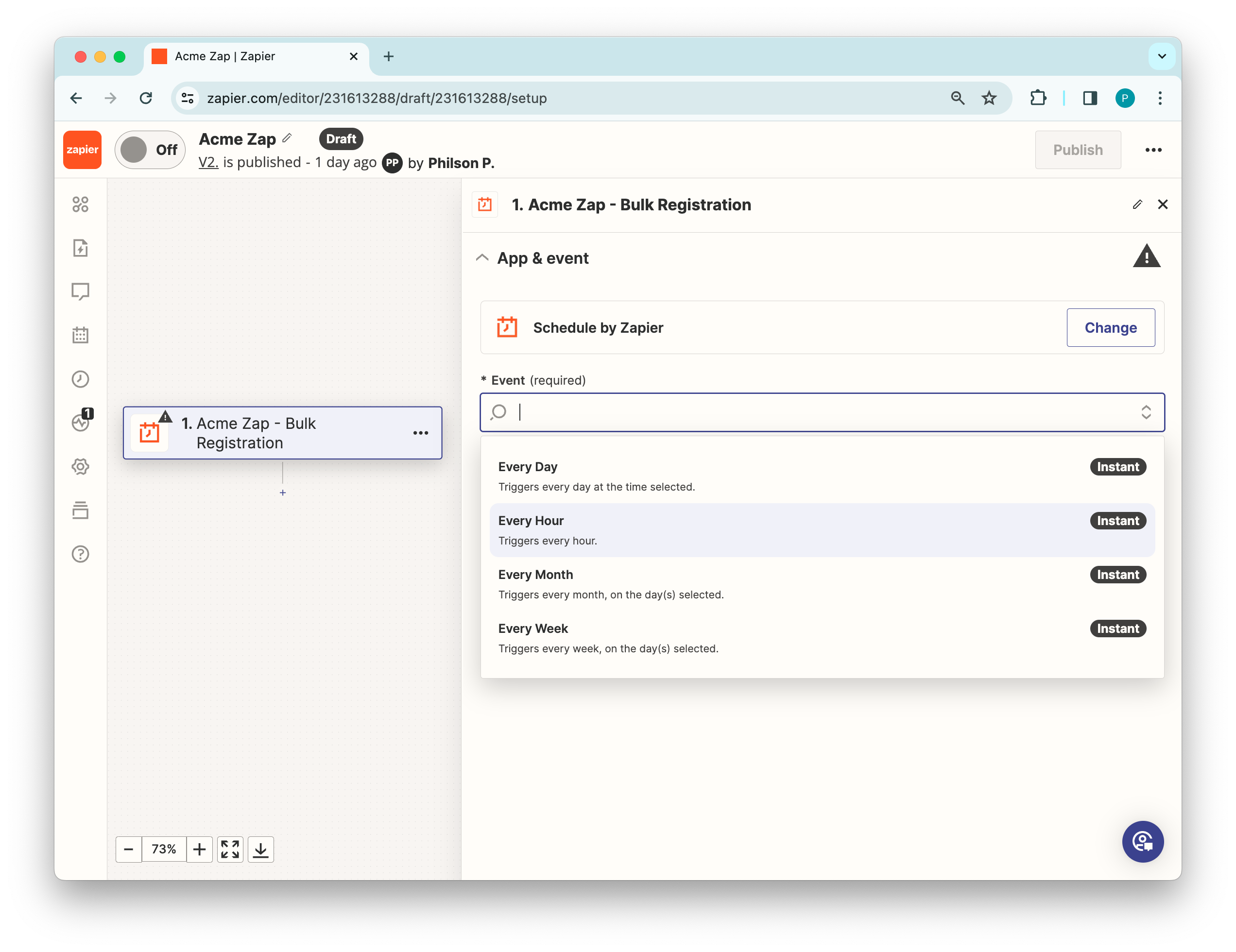This screenshot has height=952, width=1236.
Task: Click the export download icon on canvas
Action: 261,849
